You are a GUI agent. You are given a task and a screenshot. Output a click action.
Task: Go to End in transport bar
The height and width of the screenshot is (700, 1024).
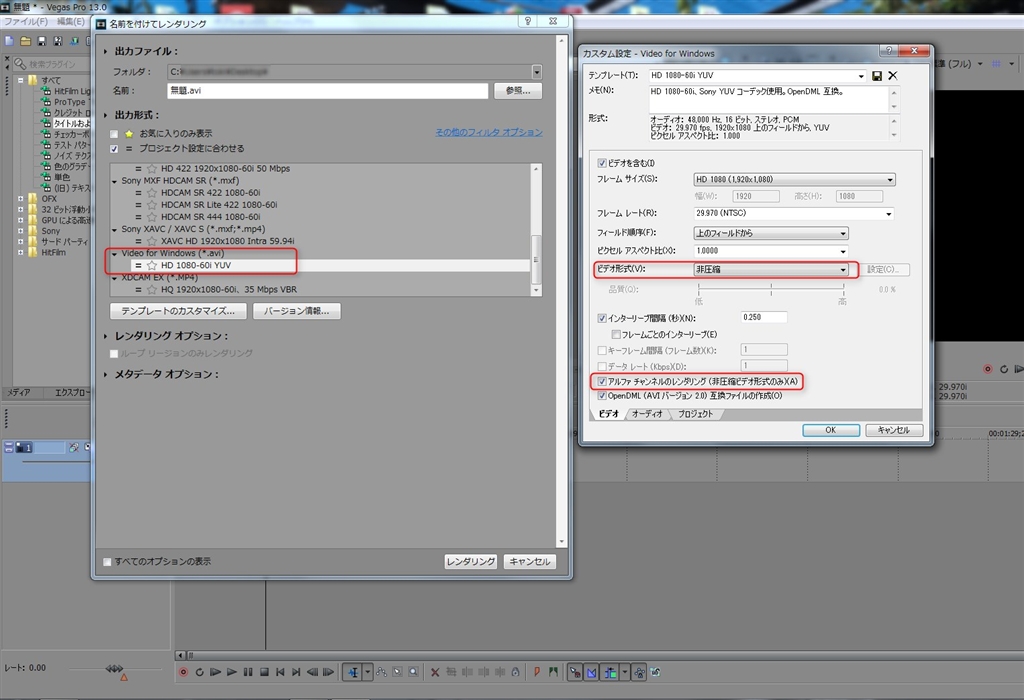pos(296,672)
